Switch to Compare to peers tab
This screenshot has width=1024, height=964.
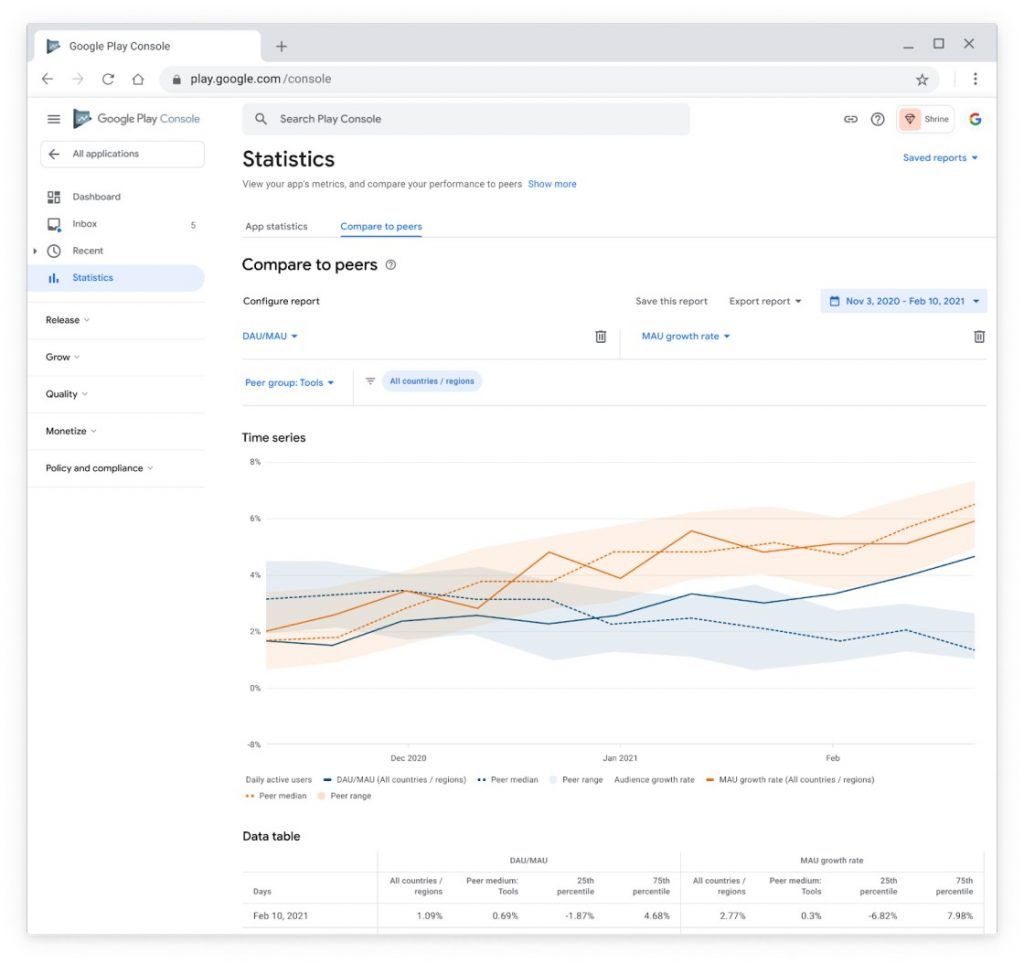coord(381,227)
